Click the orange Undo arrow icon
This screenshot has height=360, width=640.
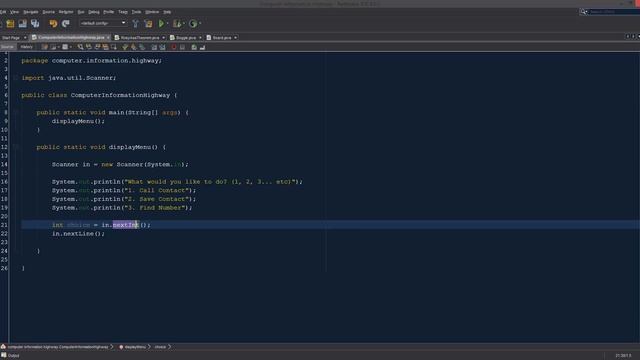coord(53,24)
